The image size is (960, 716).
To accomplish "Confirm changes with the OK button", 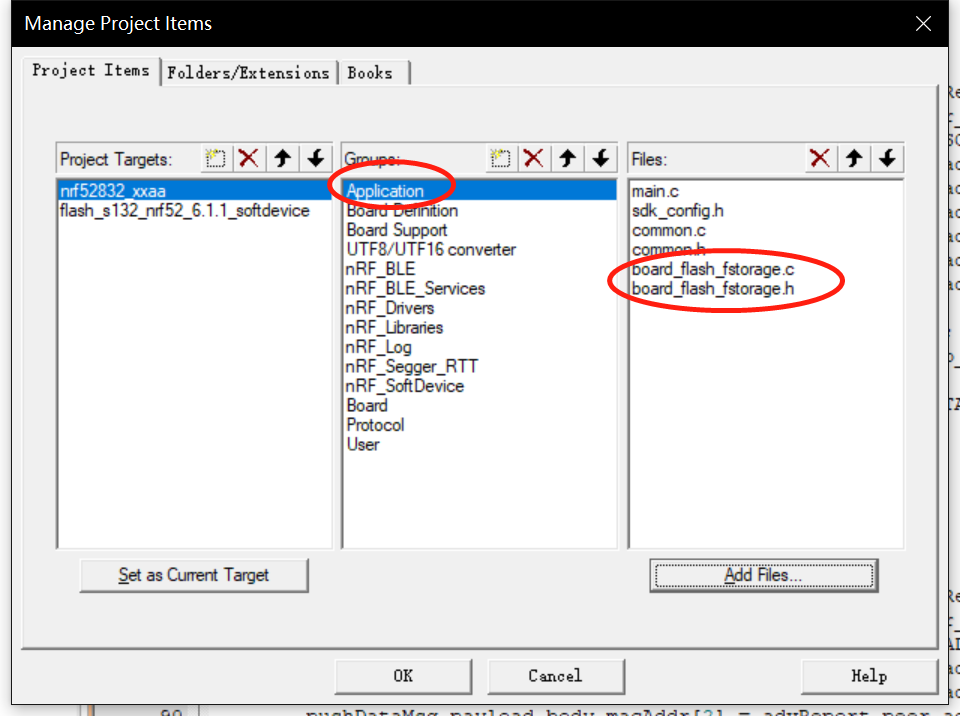I will (x=402, y=676).
